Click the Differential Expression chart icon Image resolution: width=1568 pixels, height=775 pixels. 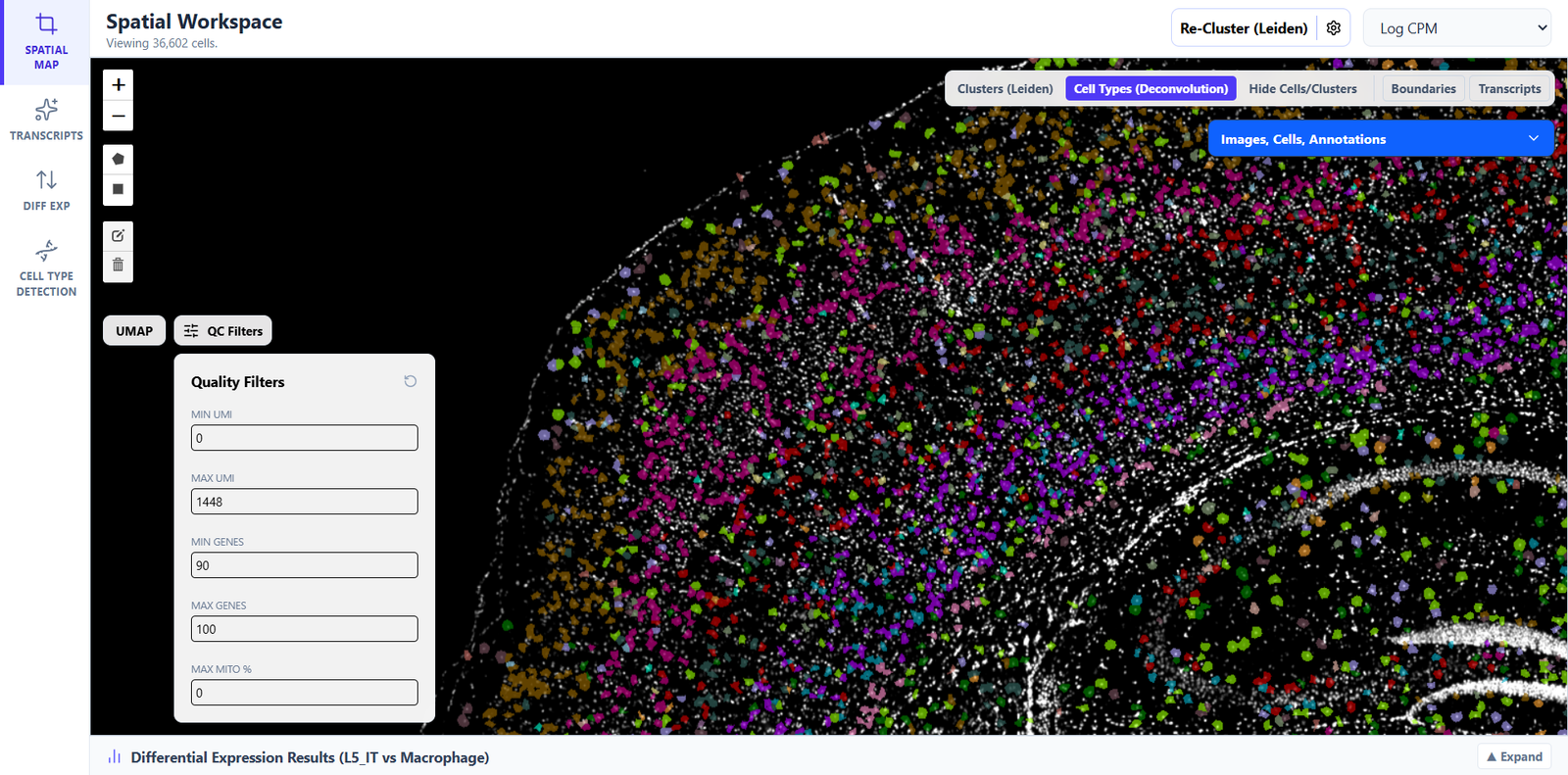pyautogui.click(x=115, y=757)
